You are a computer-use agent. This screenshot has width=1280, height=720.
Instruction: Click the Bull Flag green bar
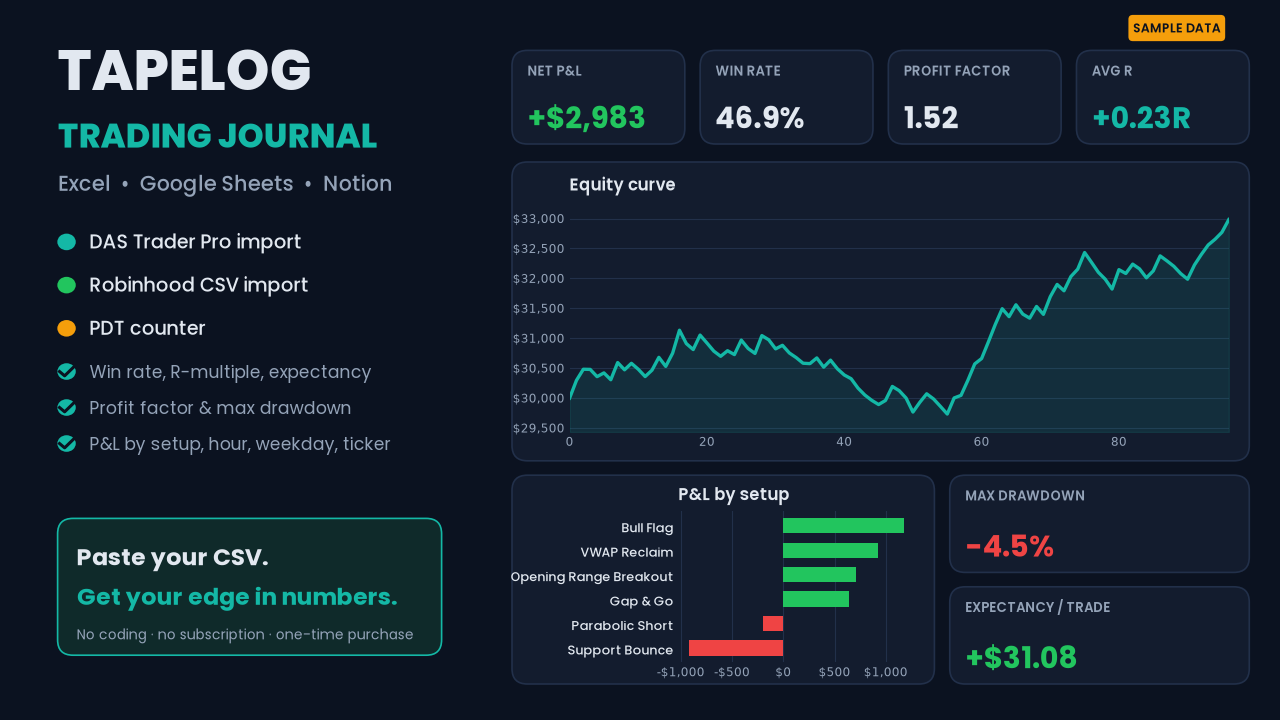coord(843,526)
